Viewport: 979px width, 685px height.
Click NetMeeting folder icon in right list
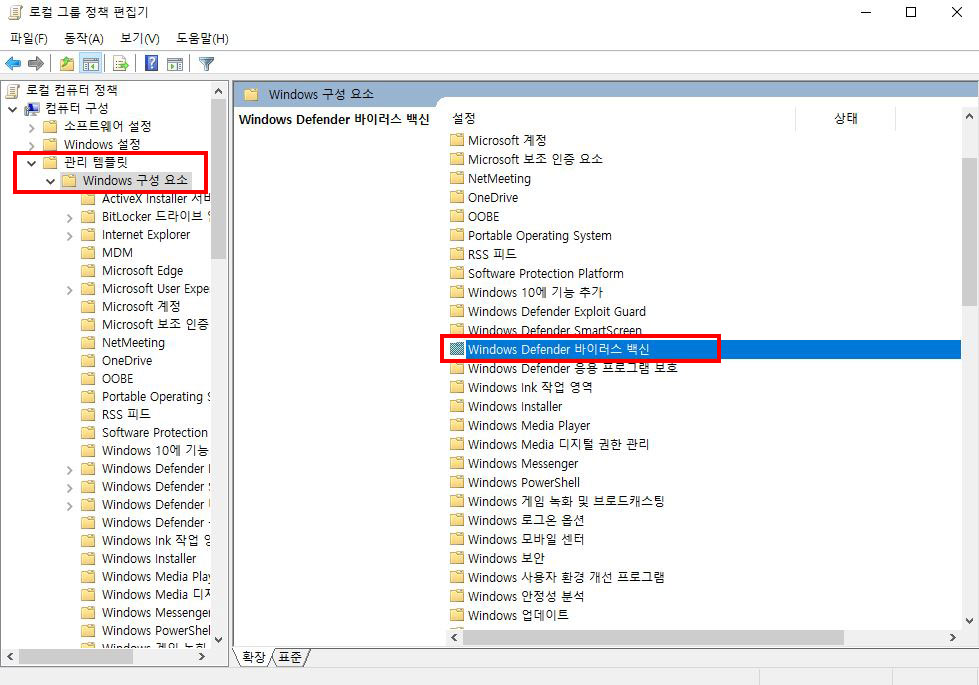point(457,178)
